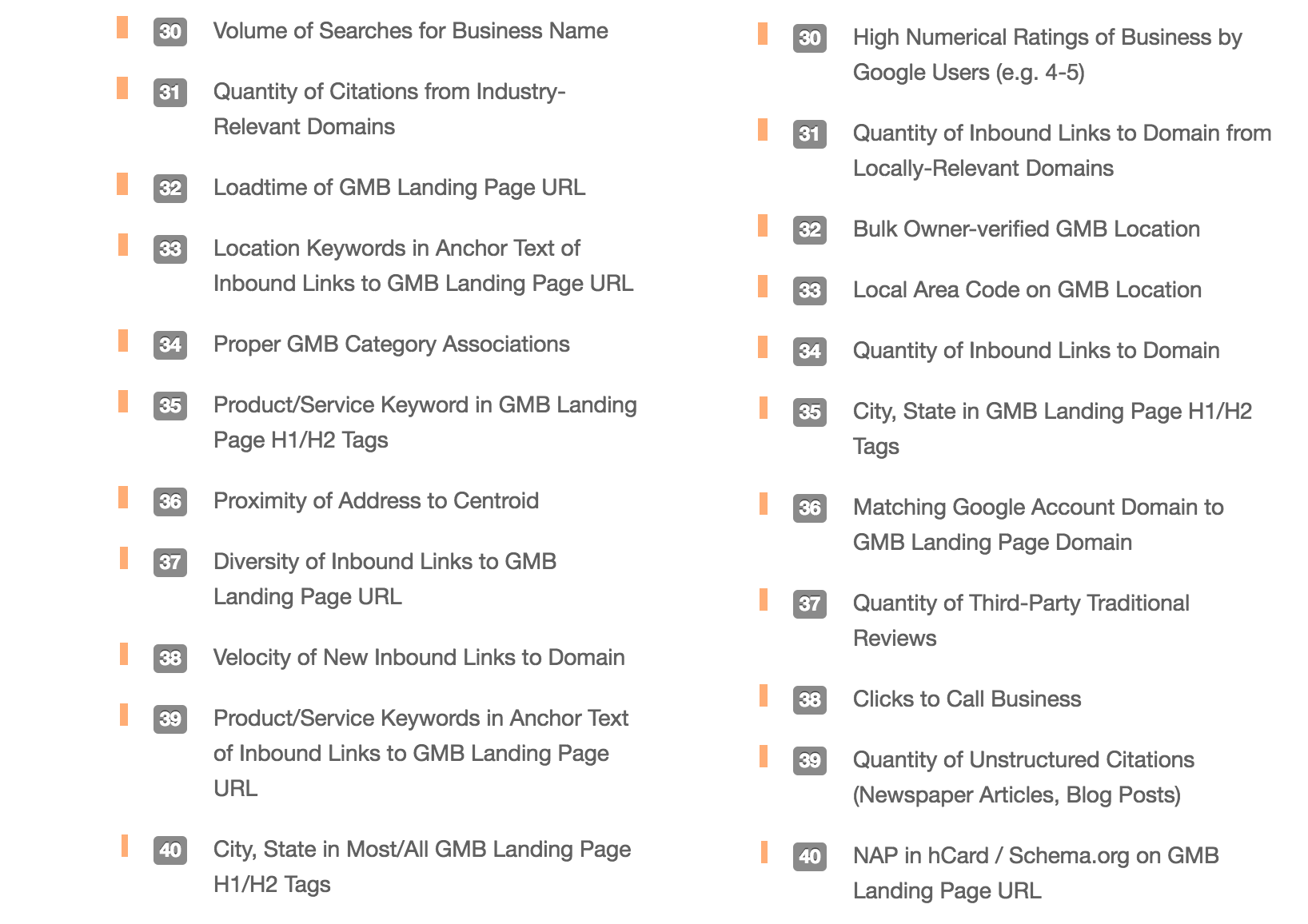Select 'Velocity of New Inbound Links to Domain'

[x=419, y=658]
